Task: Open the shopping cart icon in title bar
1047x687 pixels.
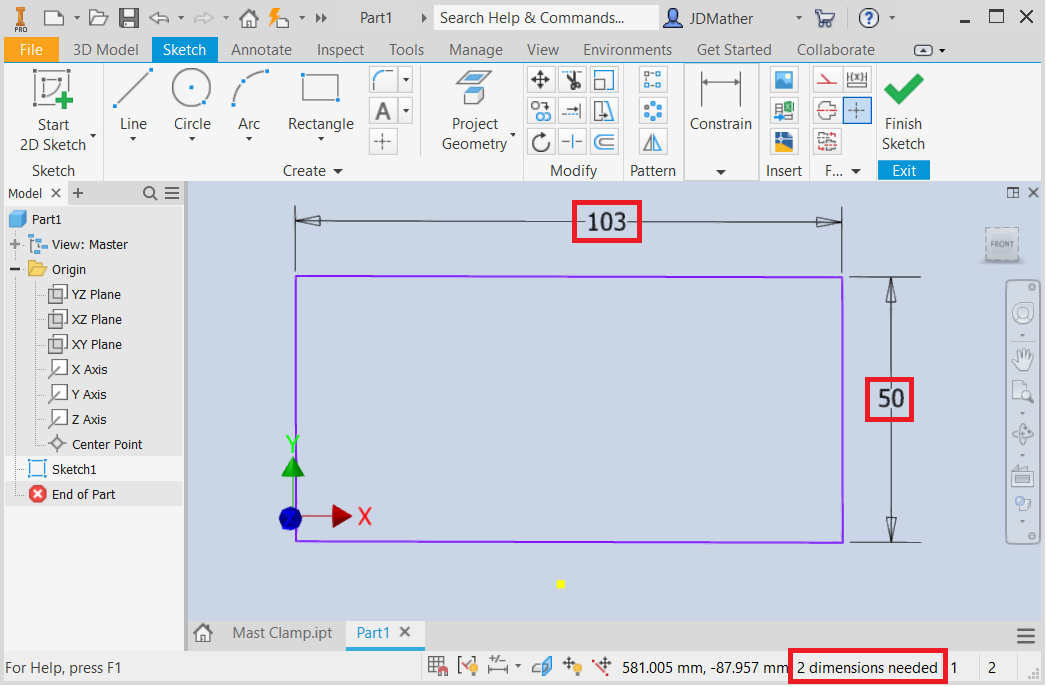Action: [825, 18]
